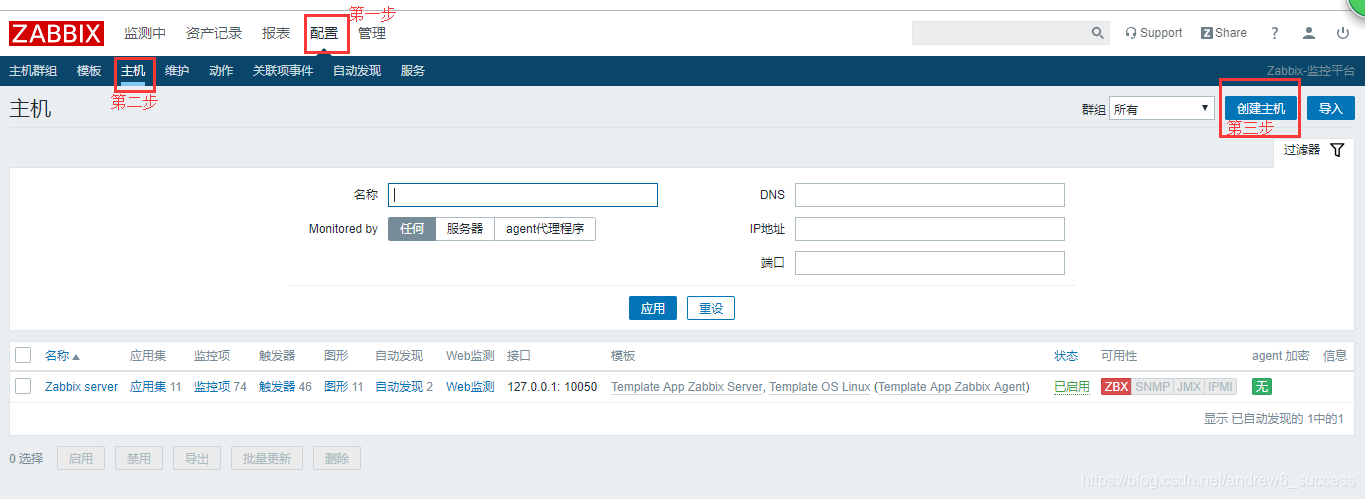This screenshot has width=1365, height=499.
Task: Toggle the select-all hosts checkbox
Action: point(23,355)
